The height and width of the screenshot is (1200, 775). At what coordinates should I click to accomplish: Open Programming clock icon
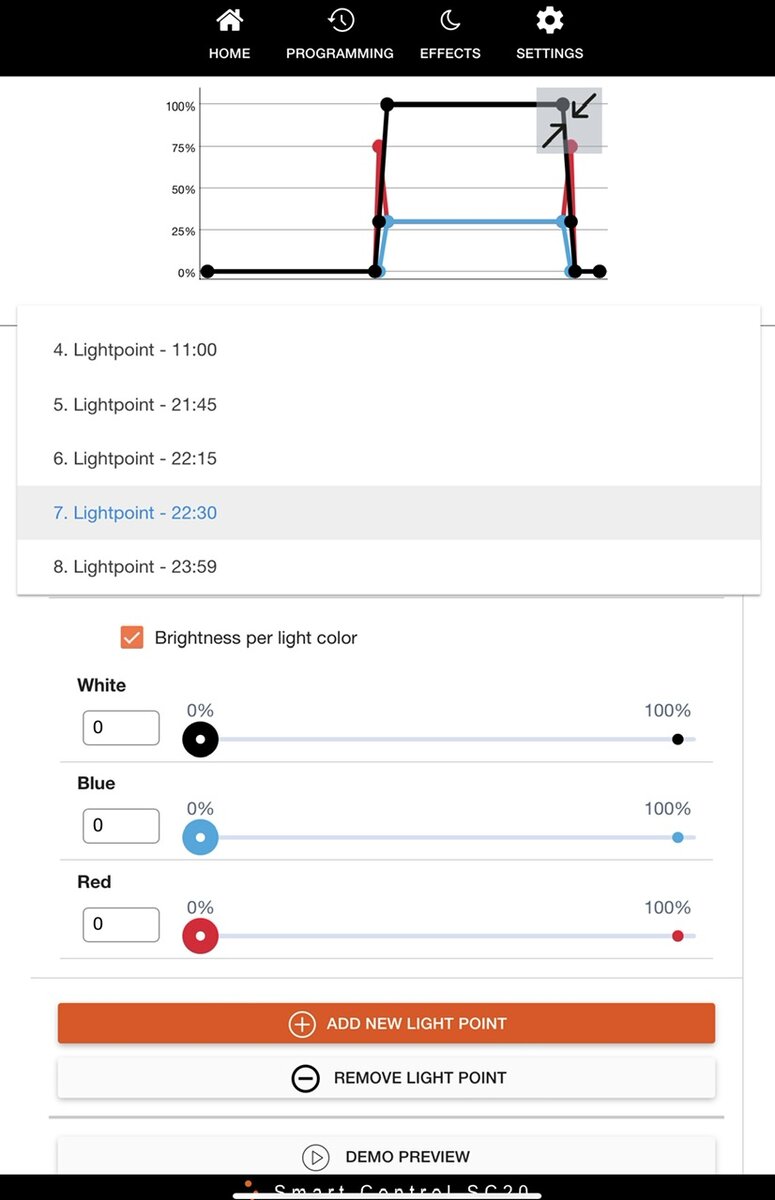click(x=340, y=21)
